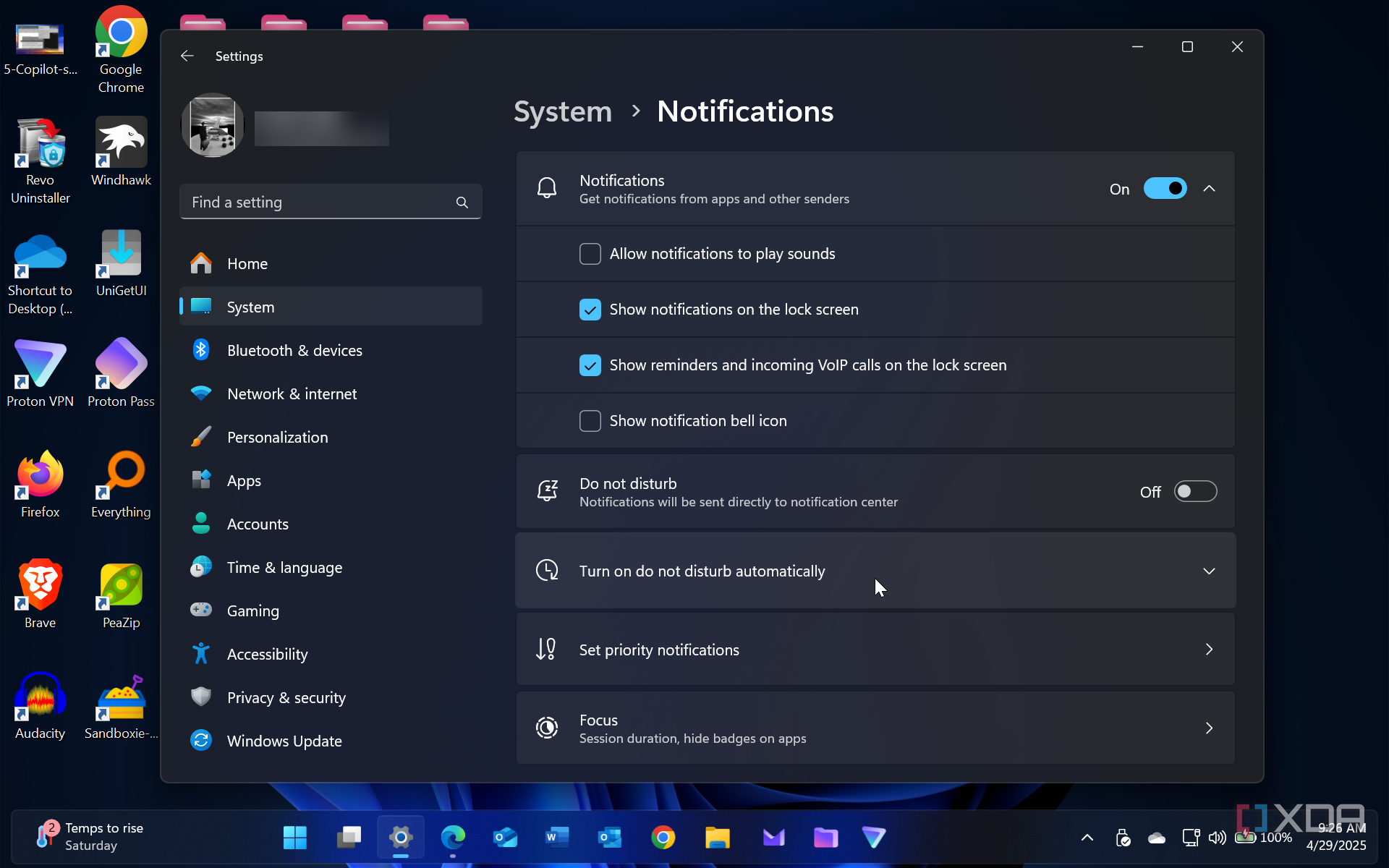Image resolution: width=1389 pixels, height=868 pixels.
Task: Select the UniGetUI desktop shortcut
Action: click(x=121, y=263)
